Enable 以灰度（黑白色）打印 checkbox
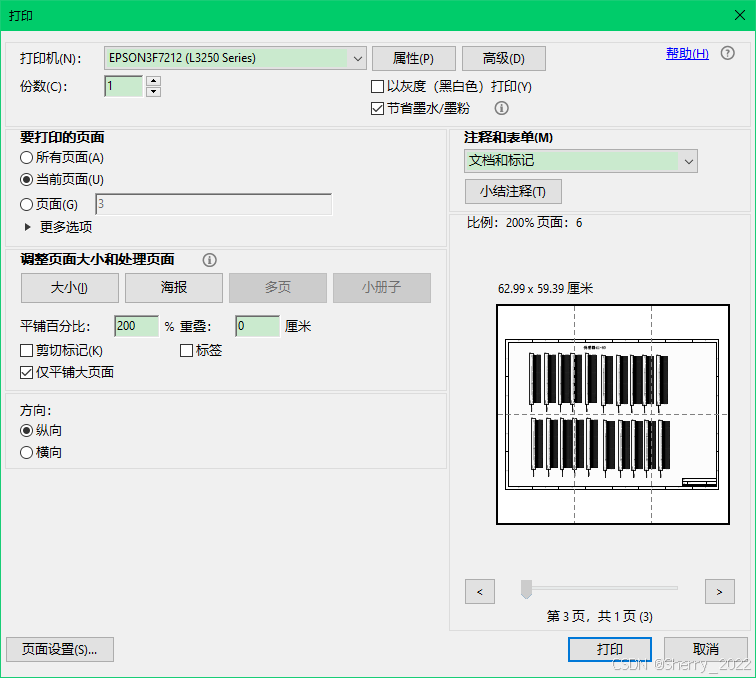This screenshot has height=678, width=756. [378, 87]
